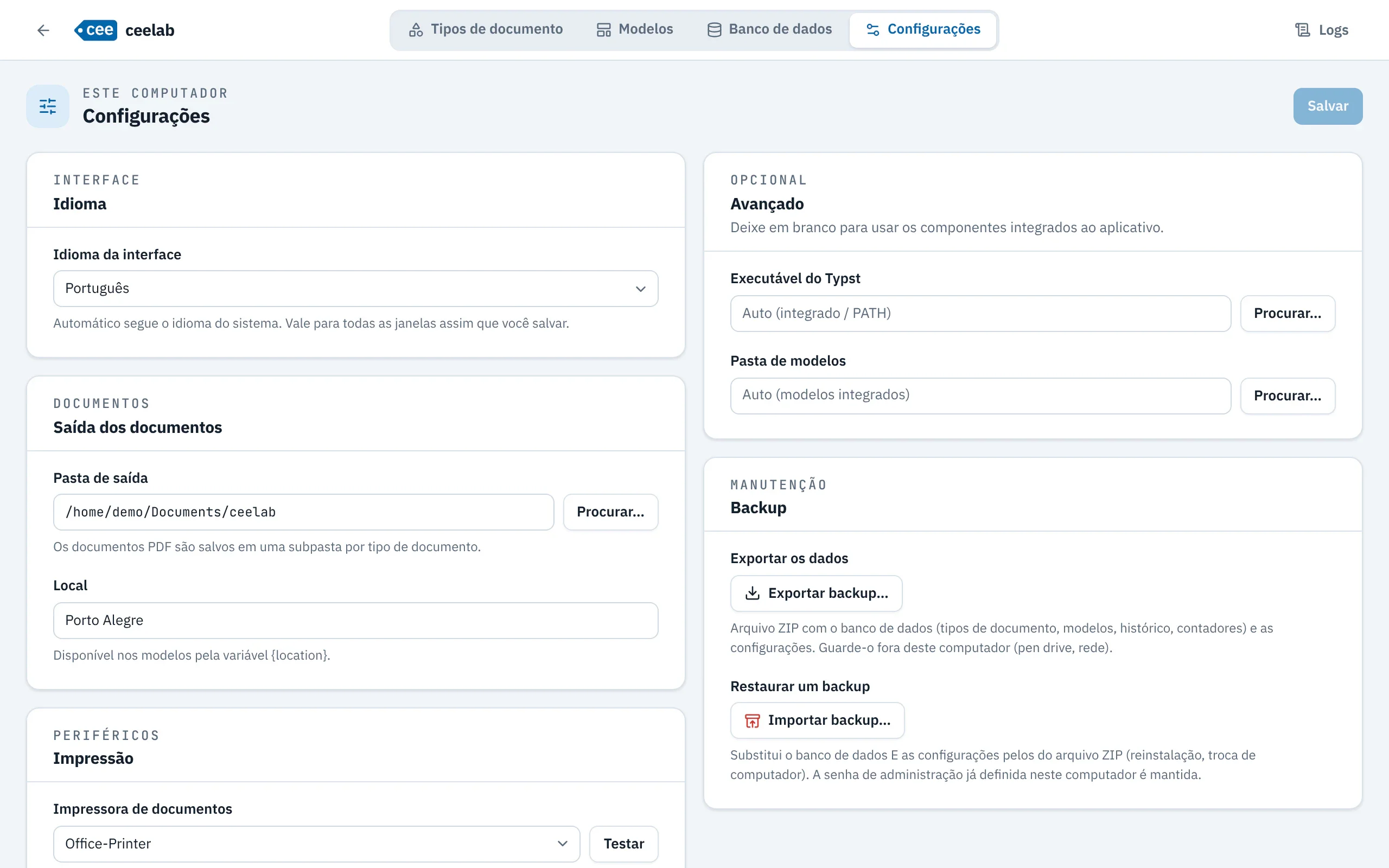Click the Avançado section heading

coord(767,204)
